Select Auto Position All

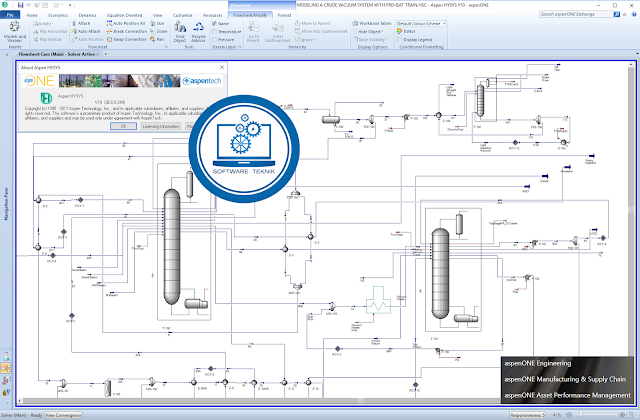pyautogui.click(x=126, y=24)
